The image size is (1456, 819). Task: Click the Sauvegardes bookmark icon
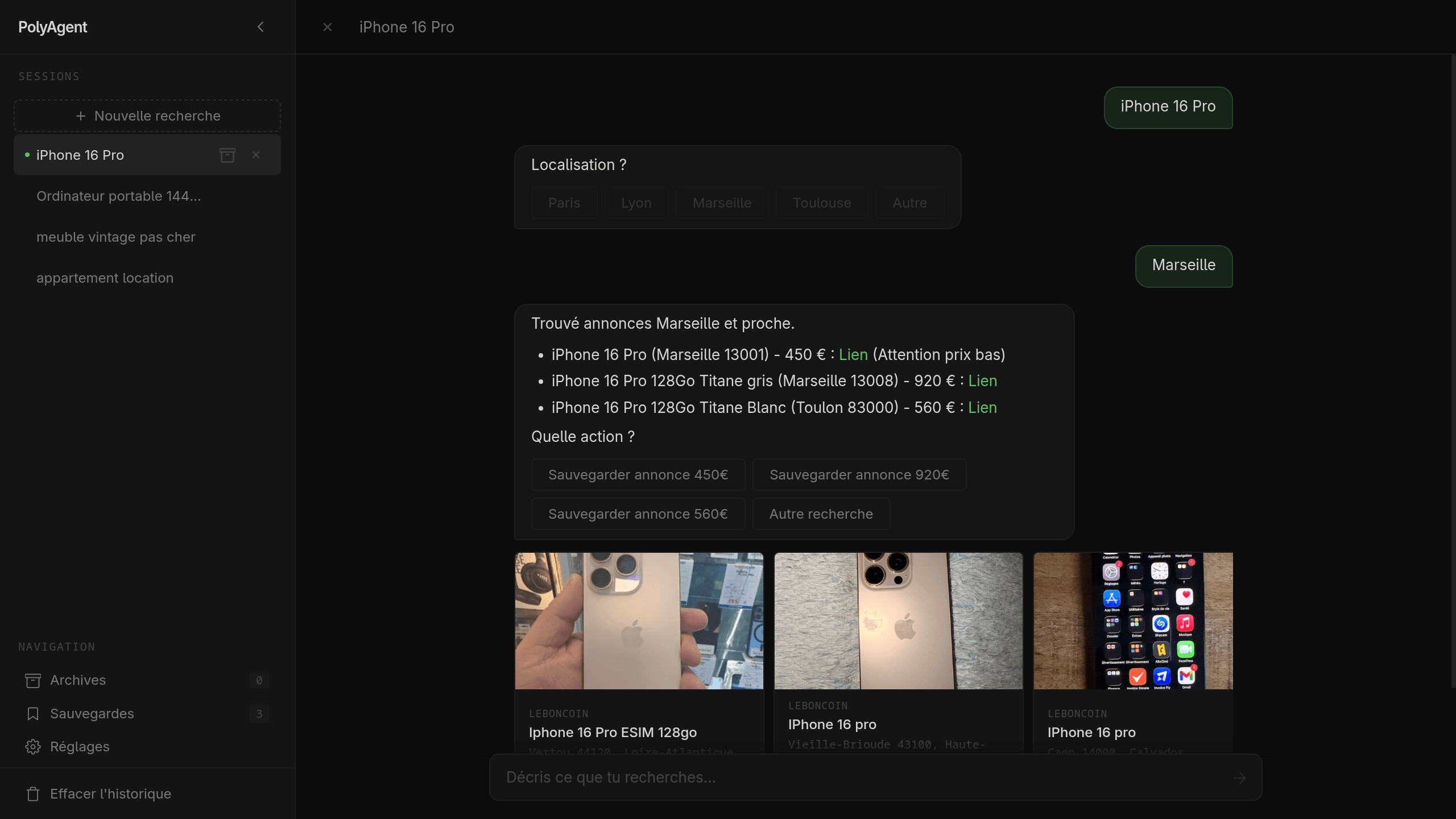click(33, 714)
